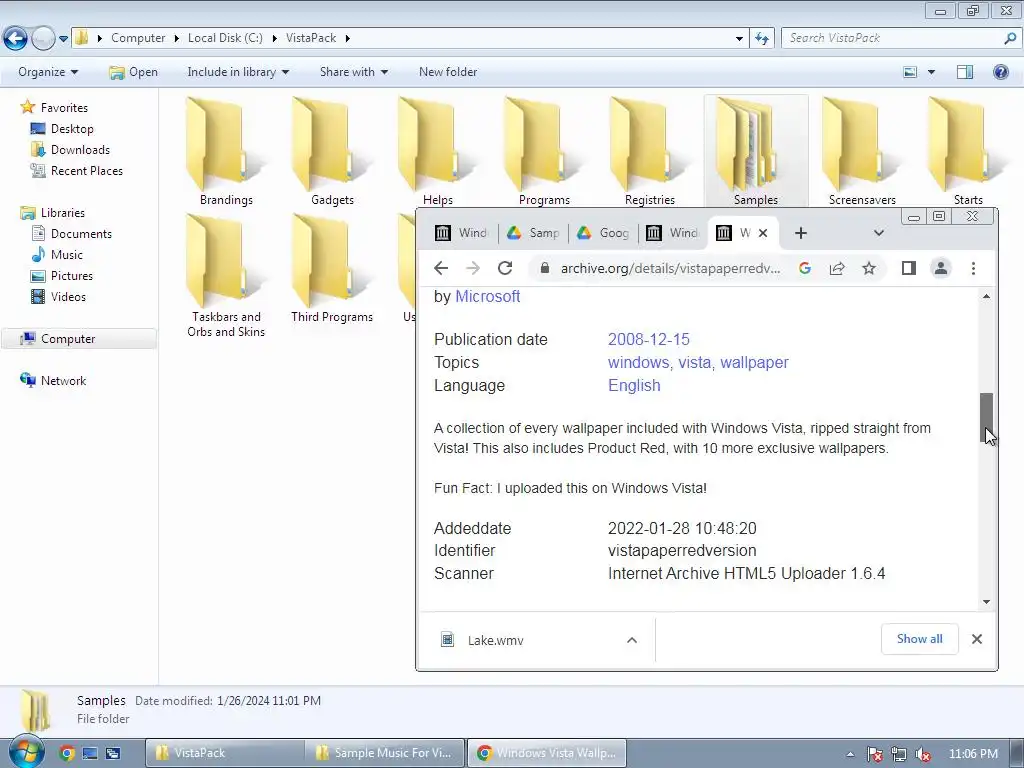1024x768 pixels.
Task: Show hidden system tray icons
Action: pos(850,754)
